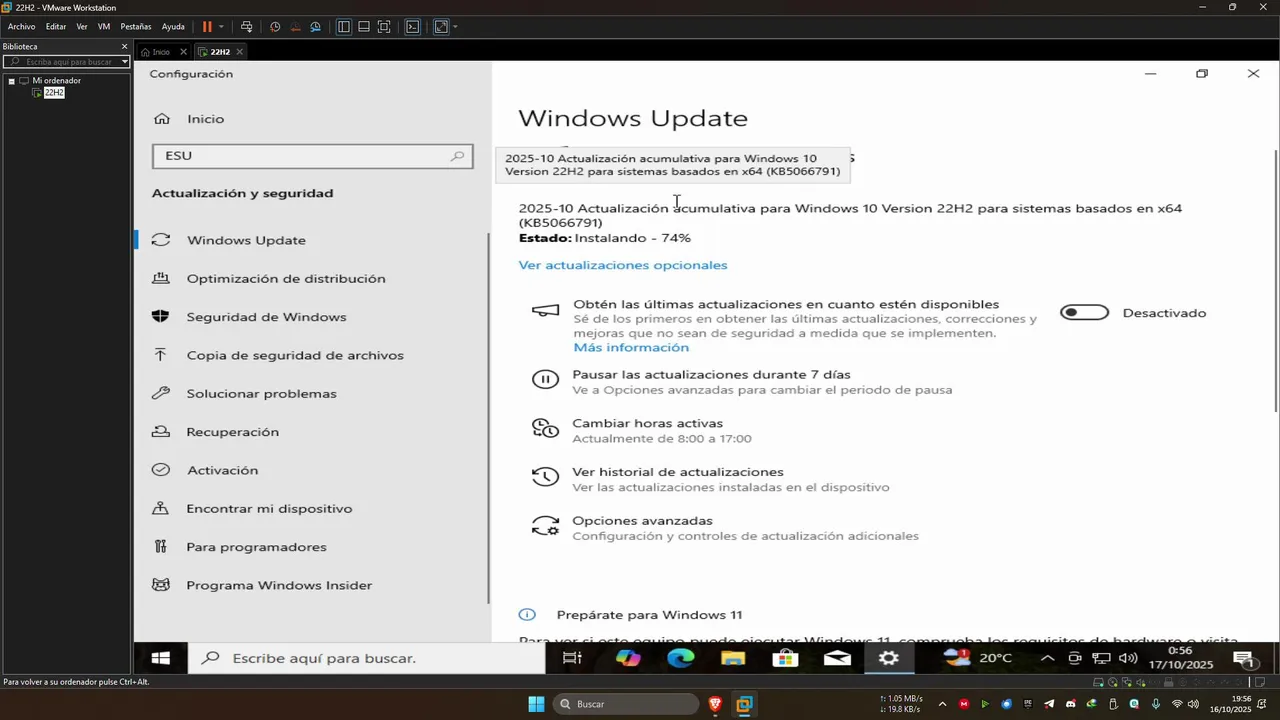The image size is (1280, 720).
Task: Click Ver actualizaciones opcionales link
Action: pyautogui.click(x=623, y=265)
